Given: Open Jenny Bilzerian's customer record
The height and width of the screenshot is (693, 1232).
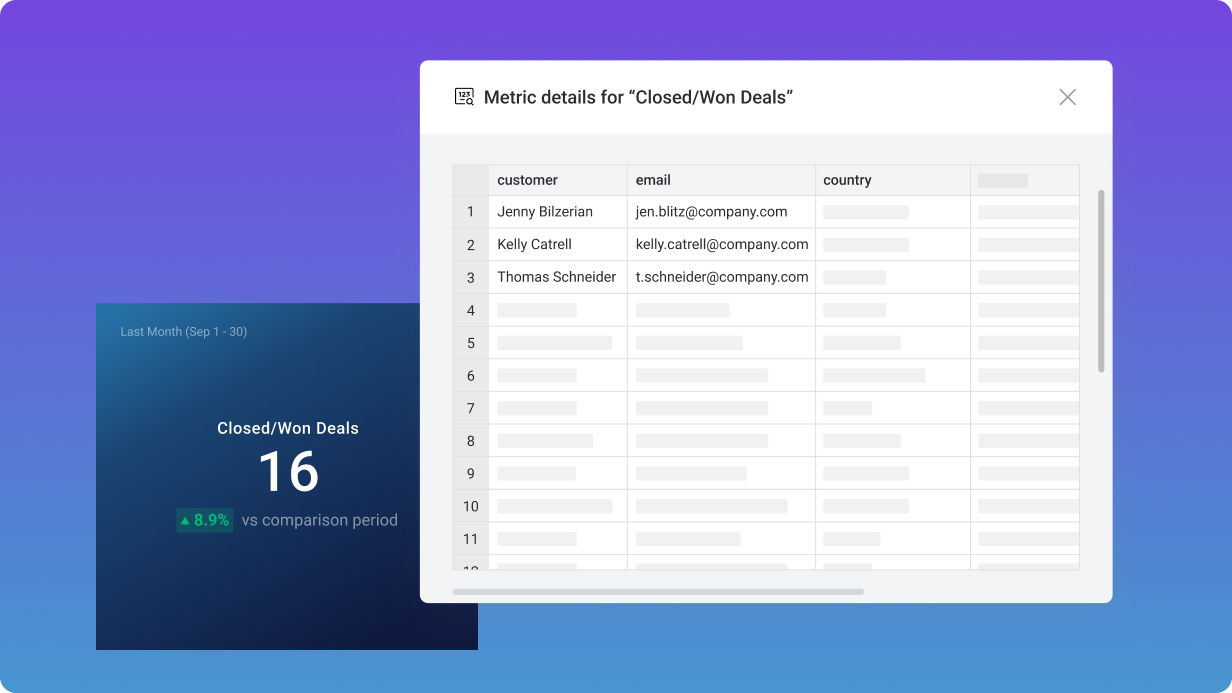Looking at the screenshot, I should (x=544, y=212).
